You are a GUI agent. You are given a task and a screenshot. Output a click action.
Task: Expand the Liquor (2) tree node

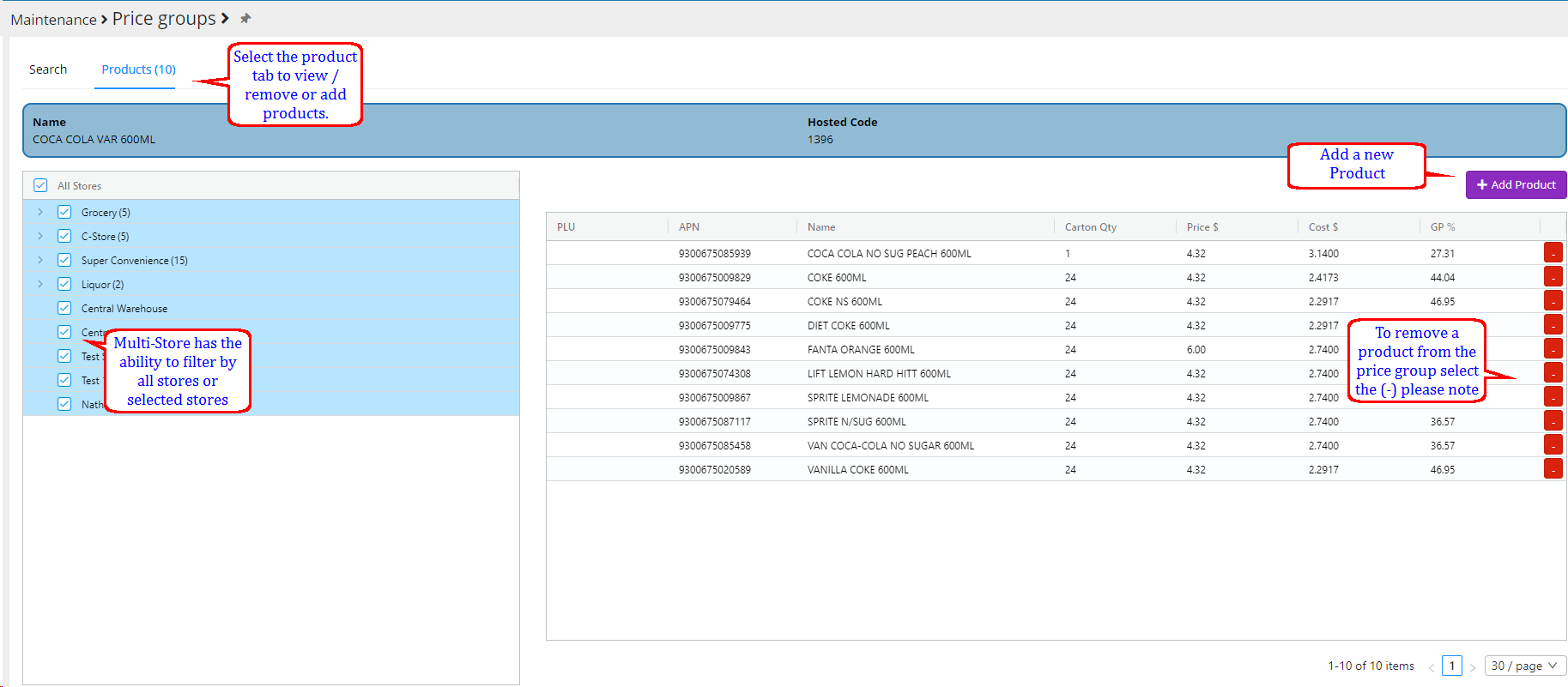point(40,284)
